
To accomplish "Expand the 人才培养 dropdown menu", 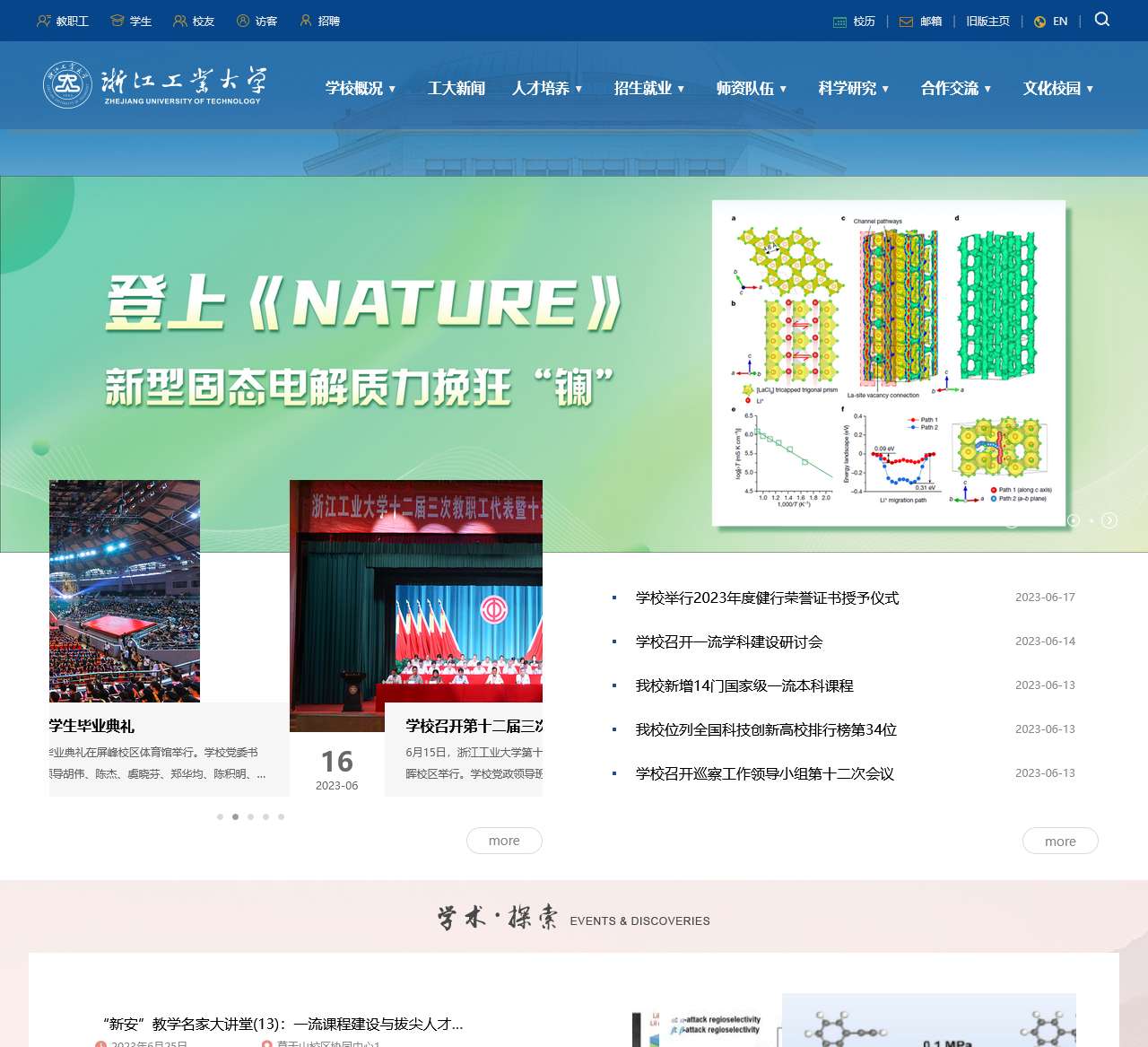I will pyautogui.click(x=547, y=88).
